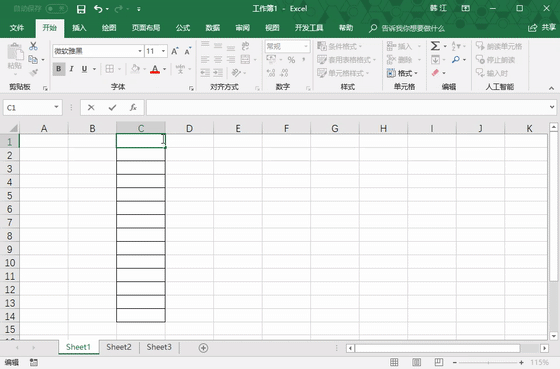560x369 pixels.
Task: Switch to the 数据 ribbon tab
Action: (212, 28)
